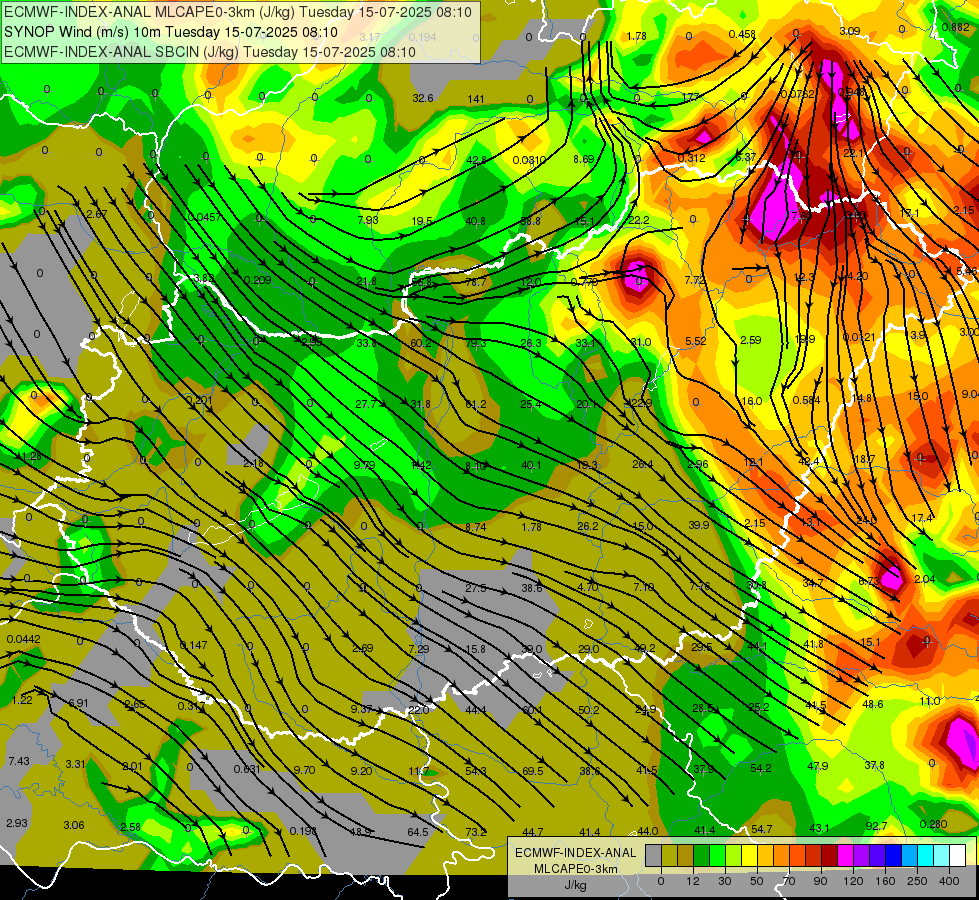Screen dimensions: 979x900
Task: Click the map value 79.3
Action: coord(475,343)
